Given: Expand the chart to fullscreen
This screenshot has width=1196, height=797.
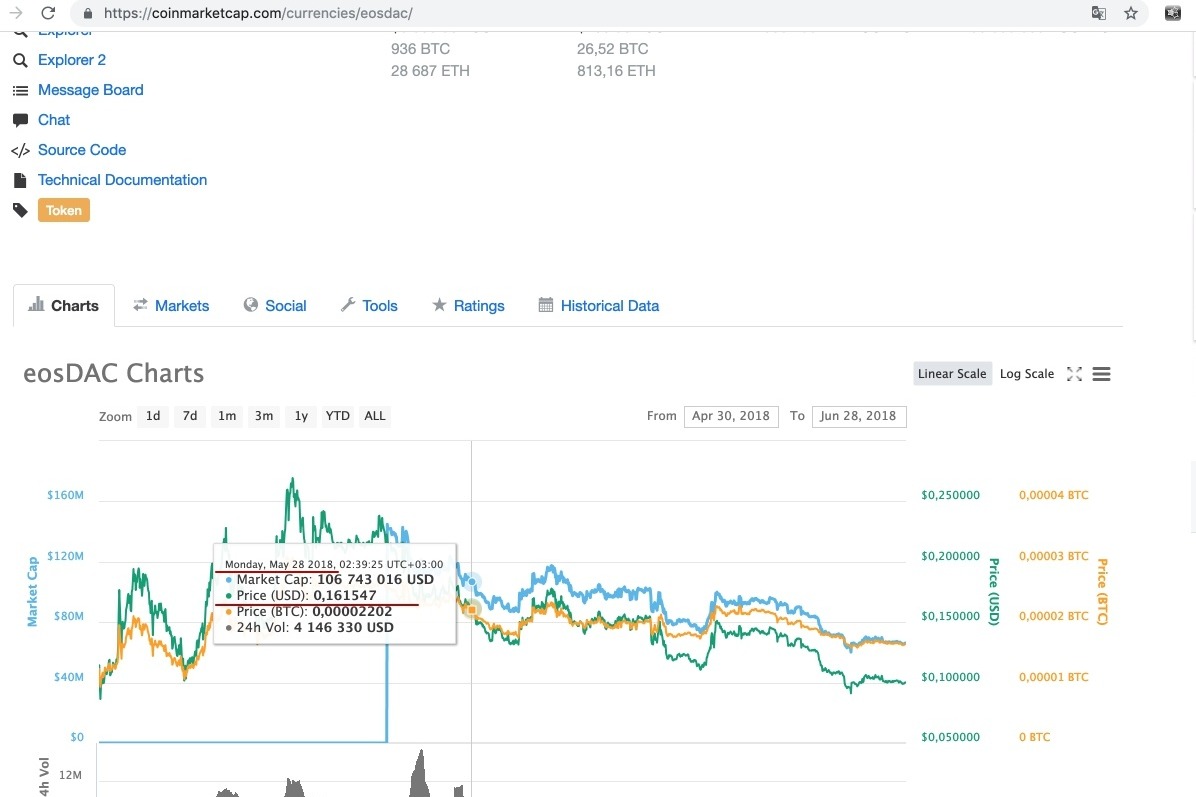Looking at the screenshot, I should [1074, 374].
